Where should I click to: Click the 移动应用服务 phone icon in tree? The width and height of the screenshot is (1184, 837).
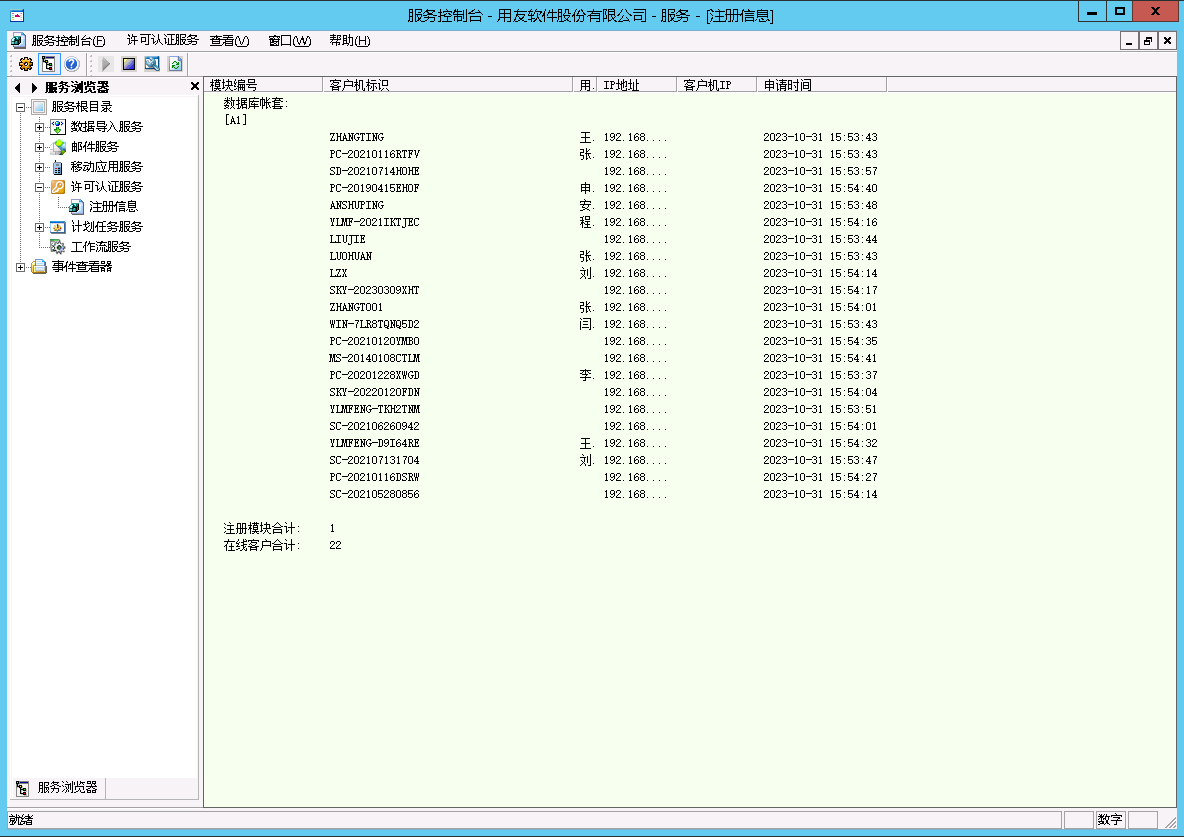tap(58, 167)
